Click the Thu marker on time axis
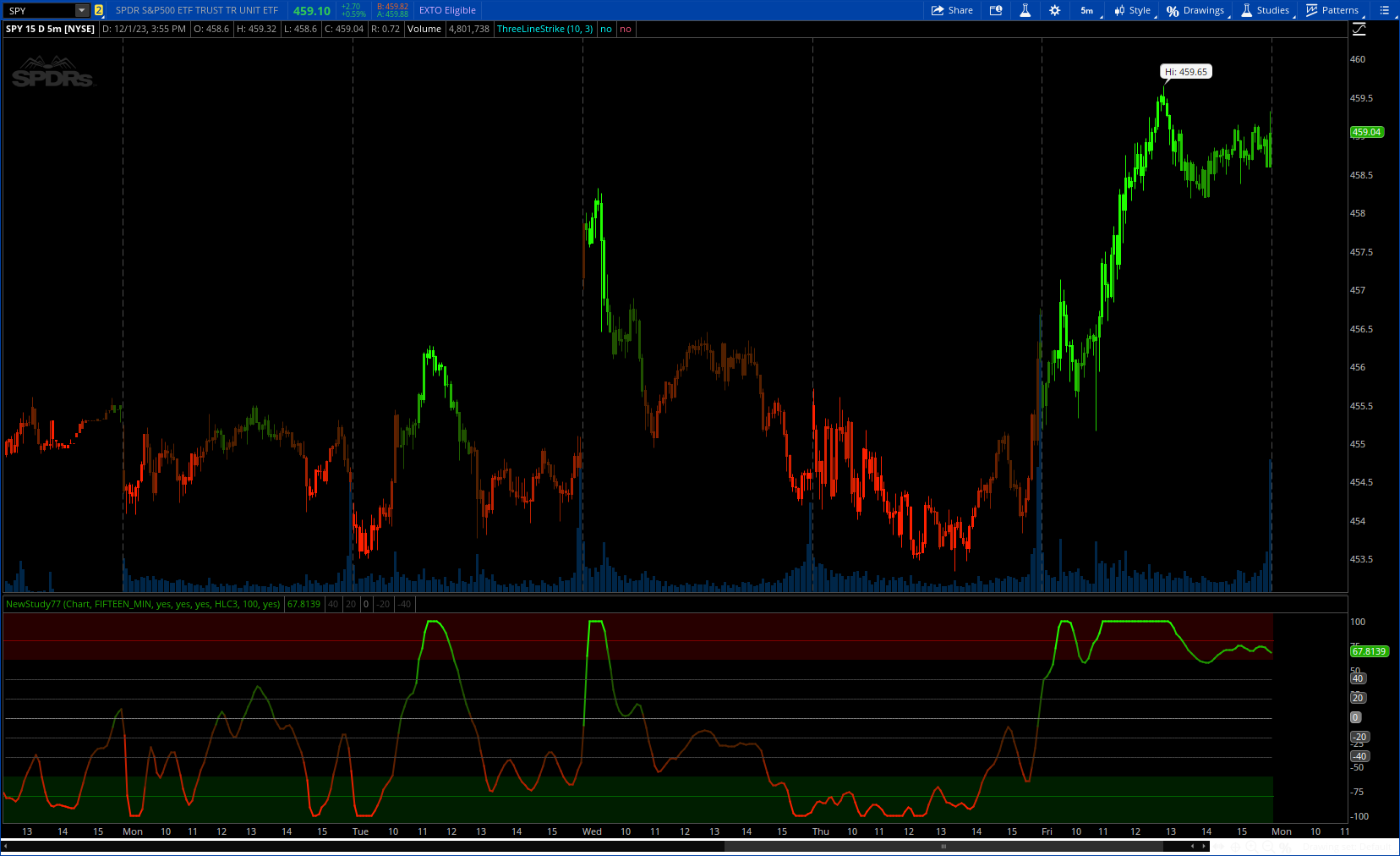The height and width of the screenshot is (856, 1400). point(821,831)
